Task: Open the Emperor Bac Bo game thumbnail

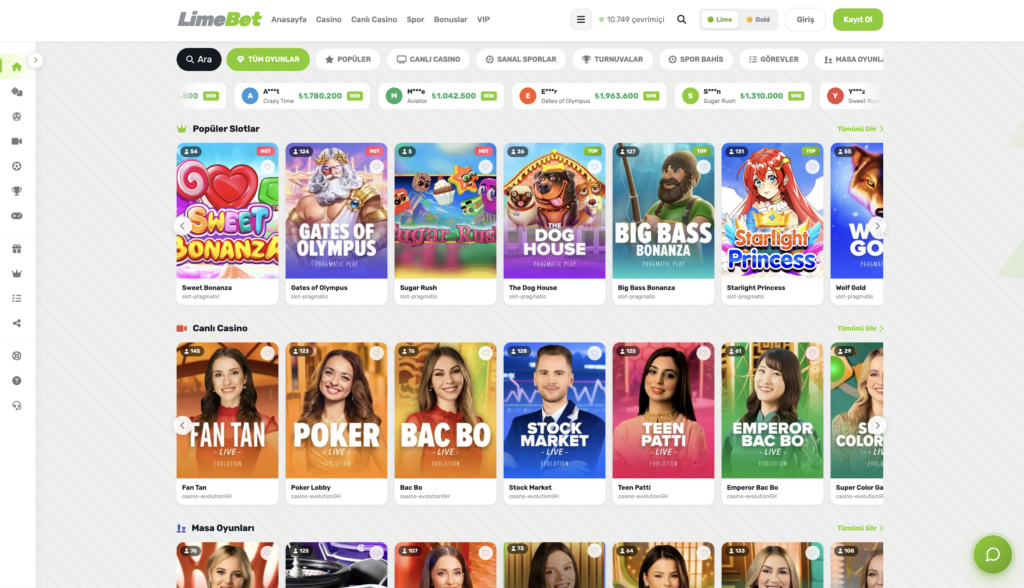Action: [x=772, y=410]
